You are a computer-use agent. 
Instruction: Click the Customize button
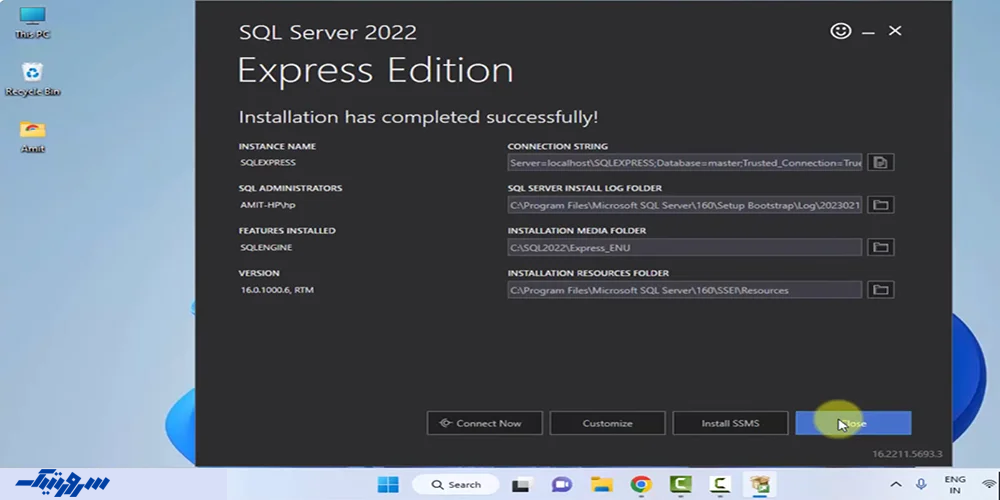tap(607, 423)
